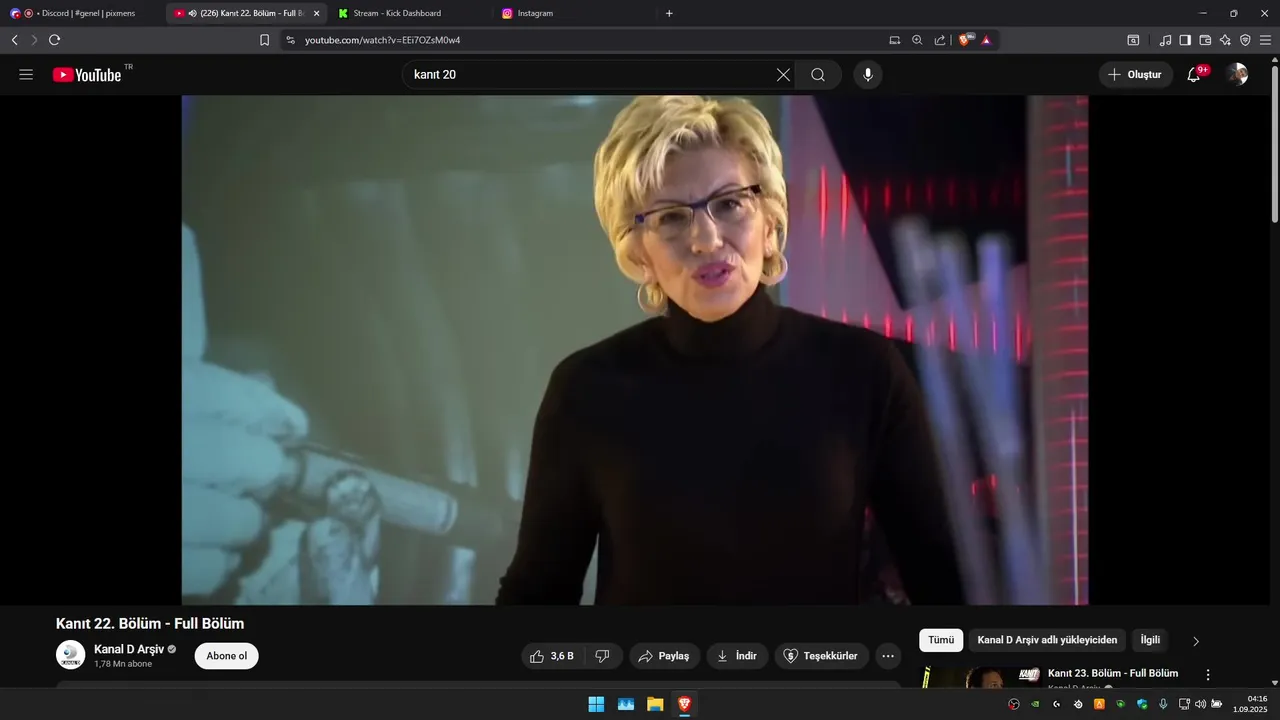The width and height of the screenshot is (1280, 720).
Task: Open the account avatar menu
Action: click(1238, 75)
